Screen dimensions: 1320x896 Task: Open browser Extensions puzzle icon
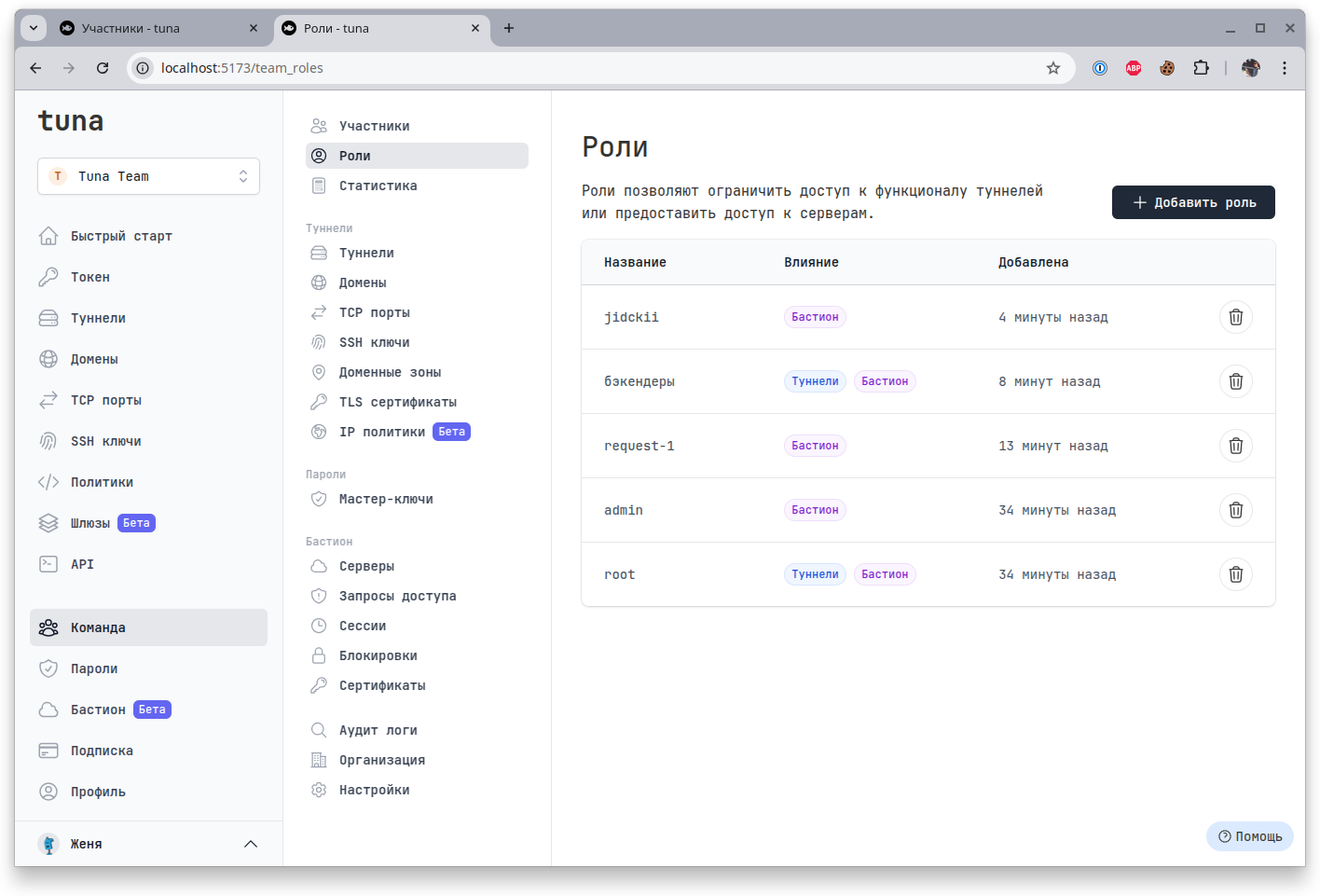[x=1201, y=68]
